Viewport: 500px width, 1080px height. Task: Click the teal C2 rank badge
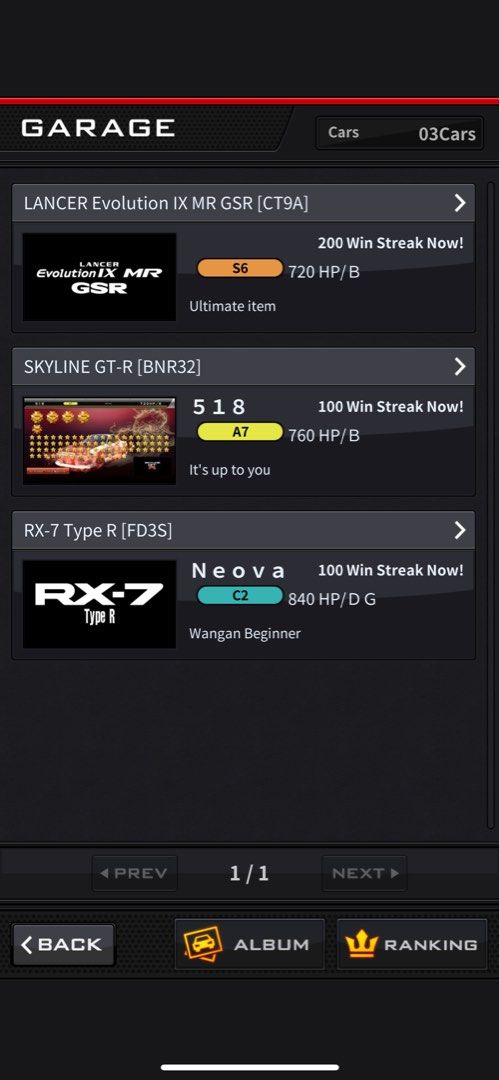click(x=240, y=595)
